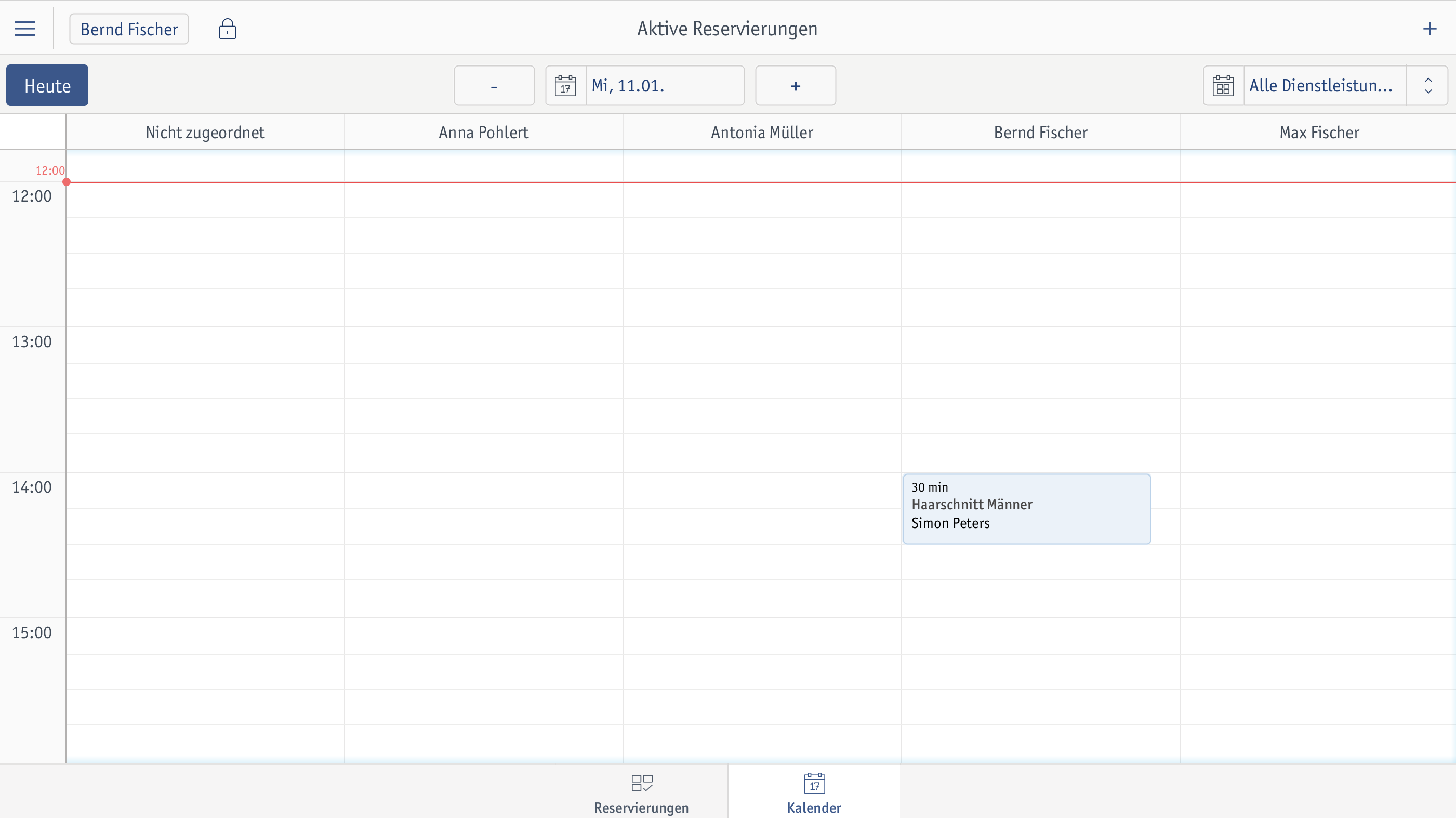Switch to the Kalender tab
The height and width of the screenshot is (818, 1456).
point(814,793)
